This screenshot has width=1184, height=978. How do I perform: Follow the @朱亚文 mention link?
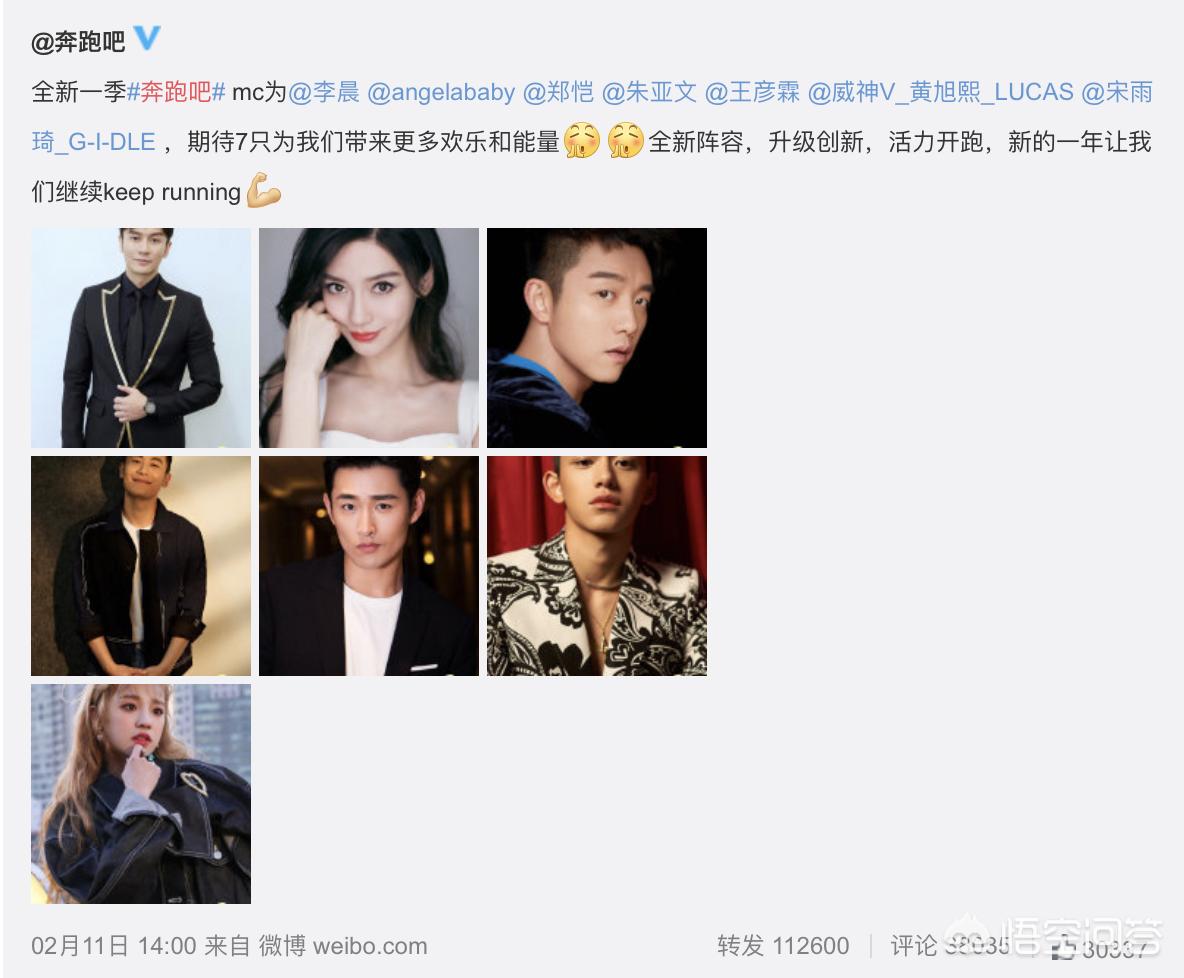pyautogui.click(x=649, y=92)
